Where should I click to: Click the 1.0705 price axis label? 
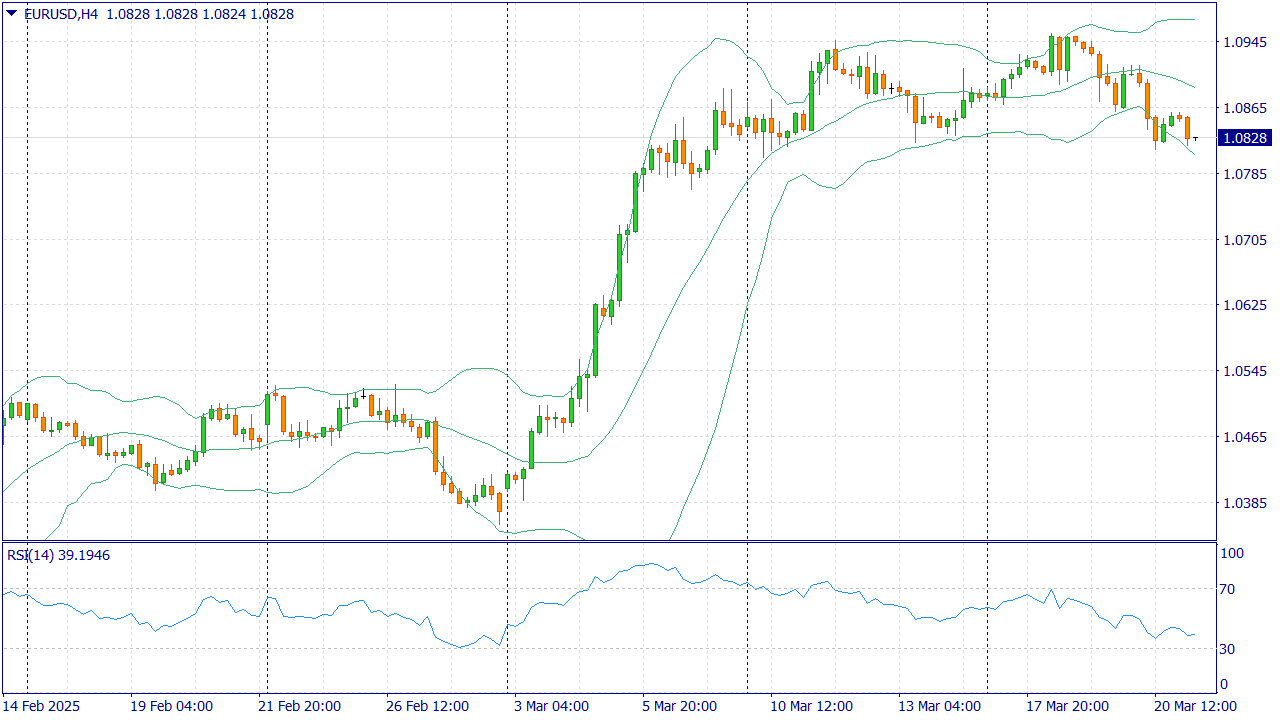(1245, 240)
